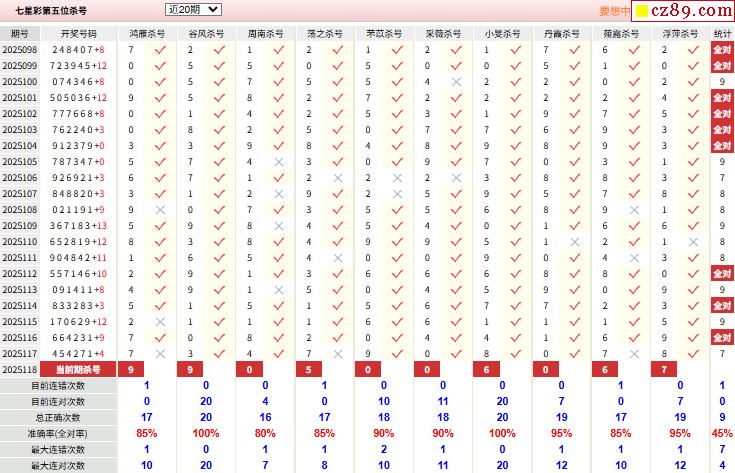
Task: Open the 近20期 period dropdown
Action: pos(193,9)
